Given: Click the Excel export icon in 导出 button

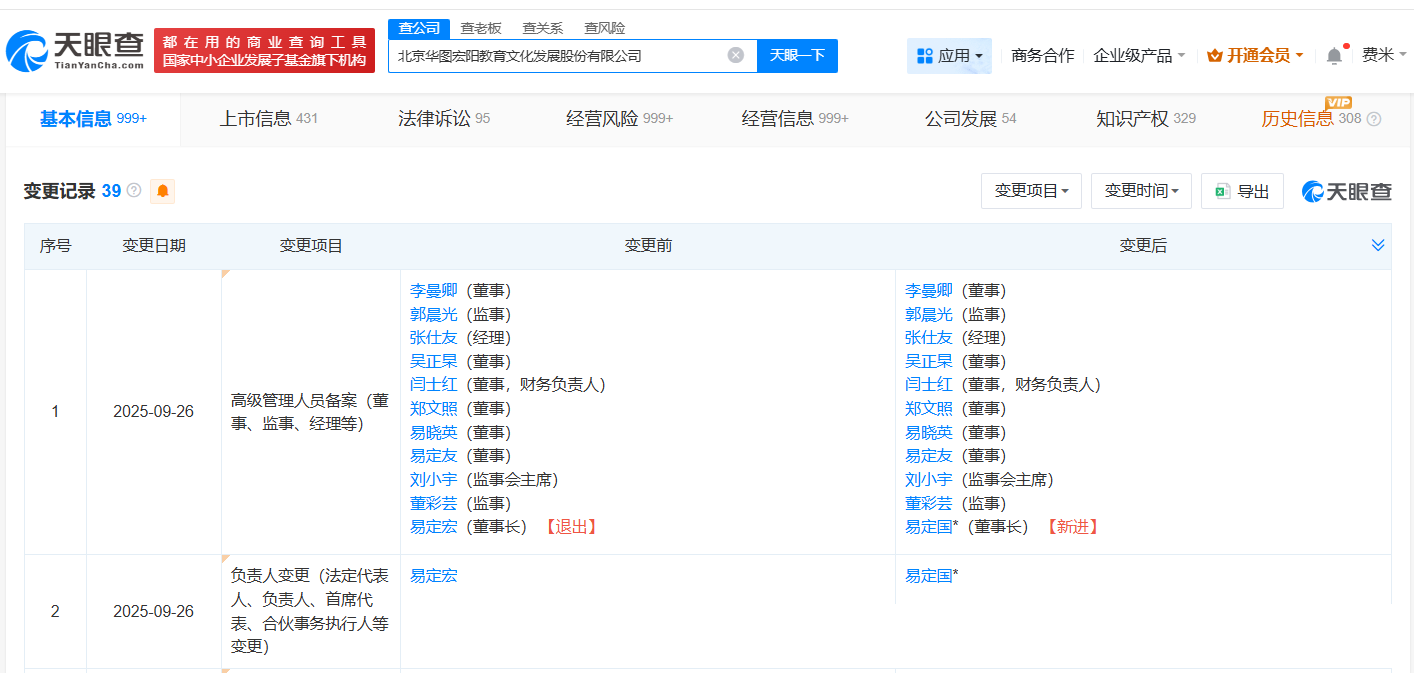Looking at the screenshot, I should (x=1225, y=190).
